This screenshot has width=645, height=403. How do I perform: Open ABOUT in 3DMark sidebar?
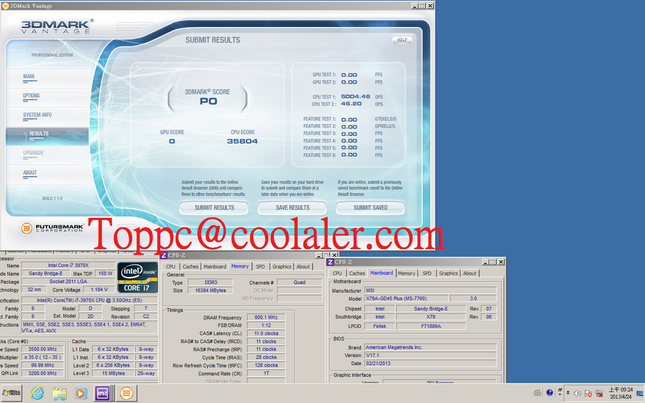30,173
